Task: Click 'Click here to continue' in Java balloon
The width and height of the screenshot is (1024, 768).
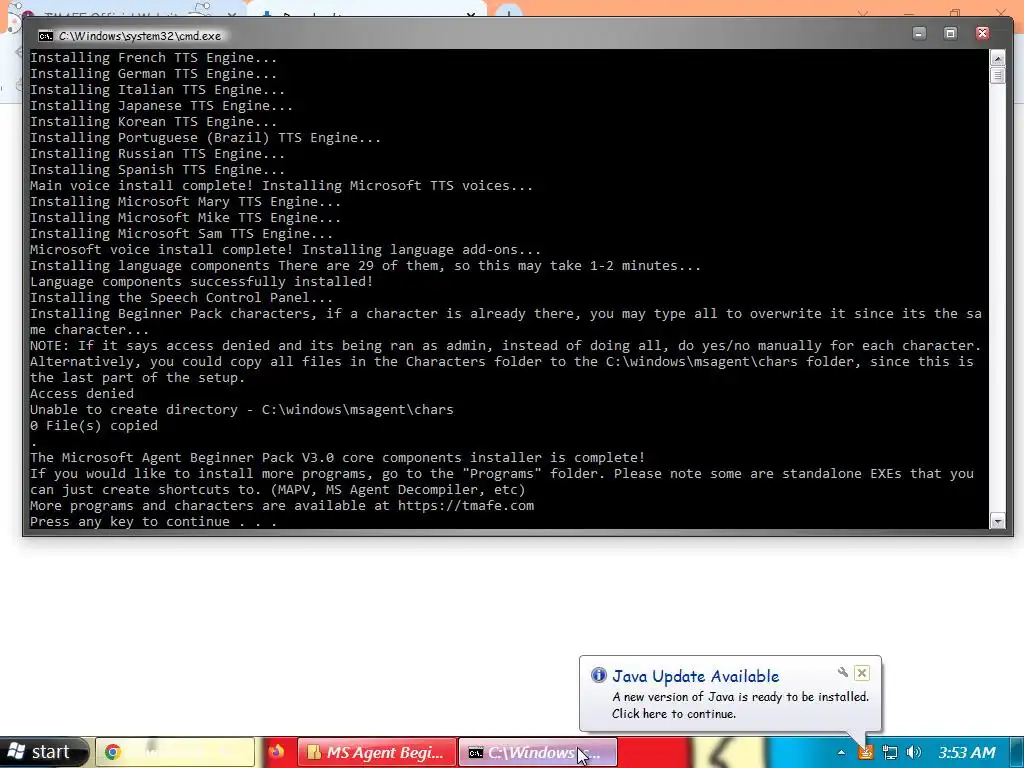Action: (674, 714)
